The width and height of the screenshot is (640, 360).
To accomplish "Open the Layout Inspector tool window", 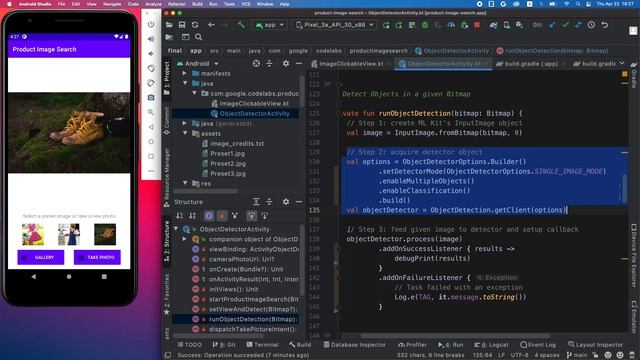I will pos(596,345).
